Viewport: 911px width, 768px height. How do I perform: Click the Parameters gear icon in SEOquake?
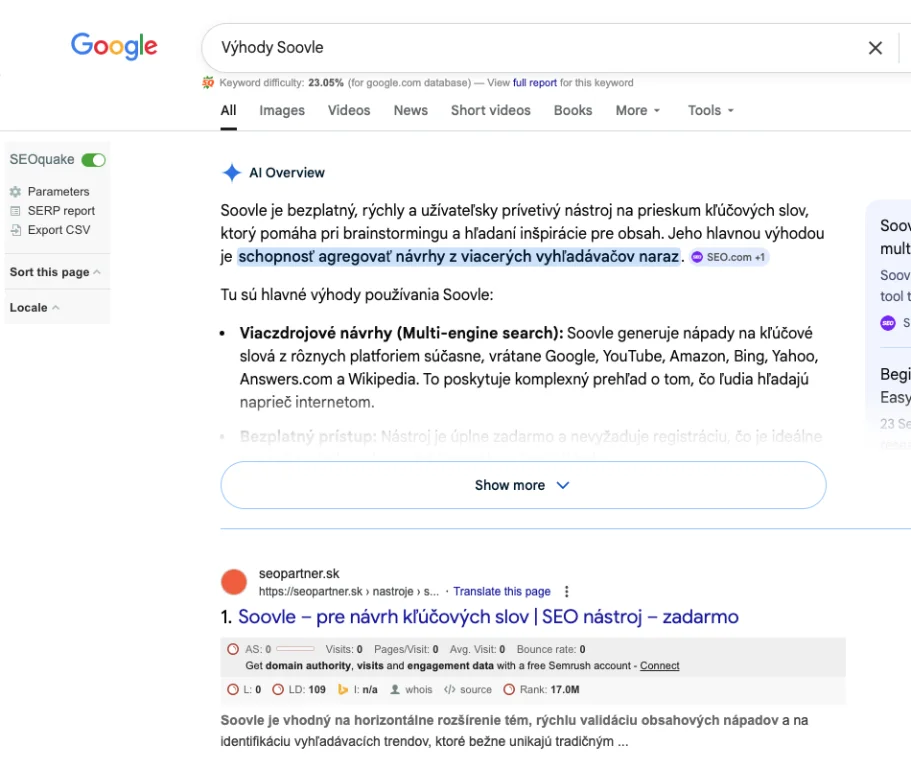(x=15, y=192)
